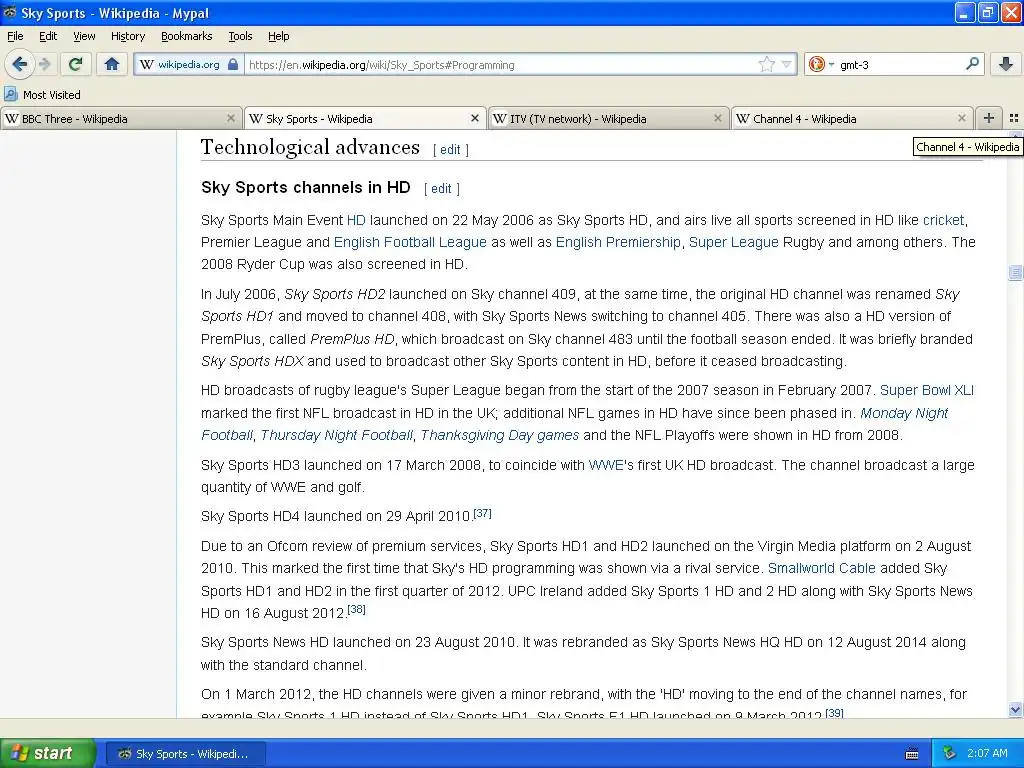
Task: Open the downloads arrow button
Action: [1006, 64]
